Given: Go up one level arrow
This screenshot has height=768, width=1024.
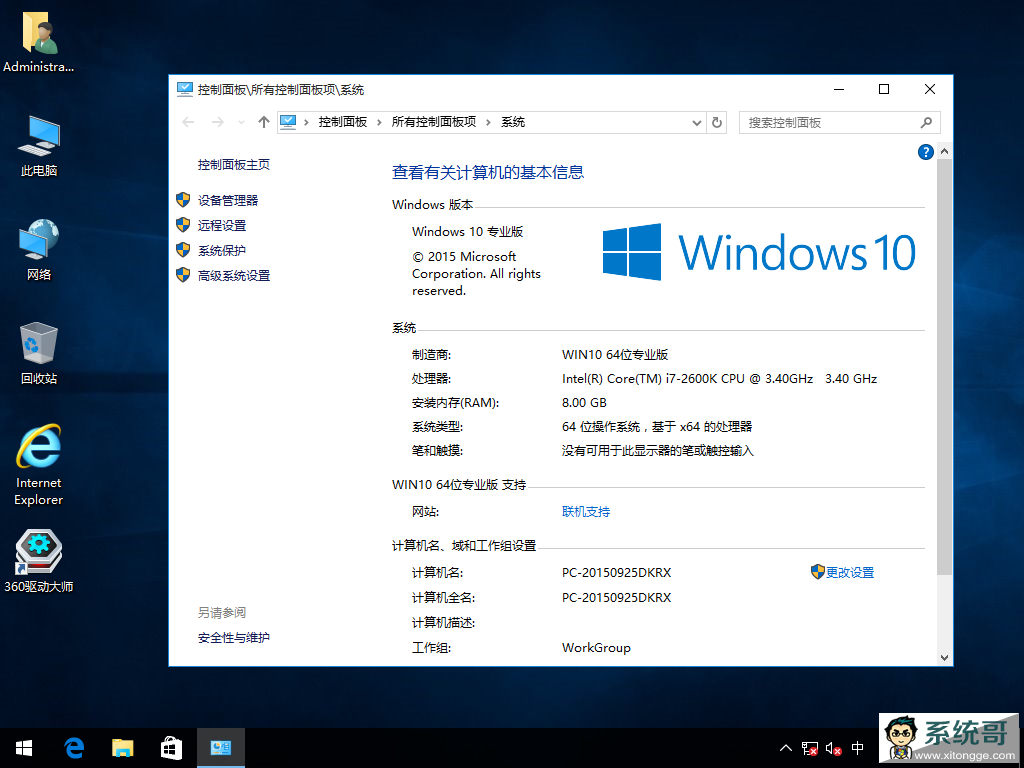Looking at the screenshot, I should pos(264,122).
